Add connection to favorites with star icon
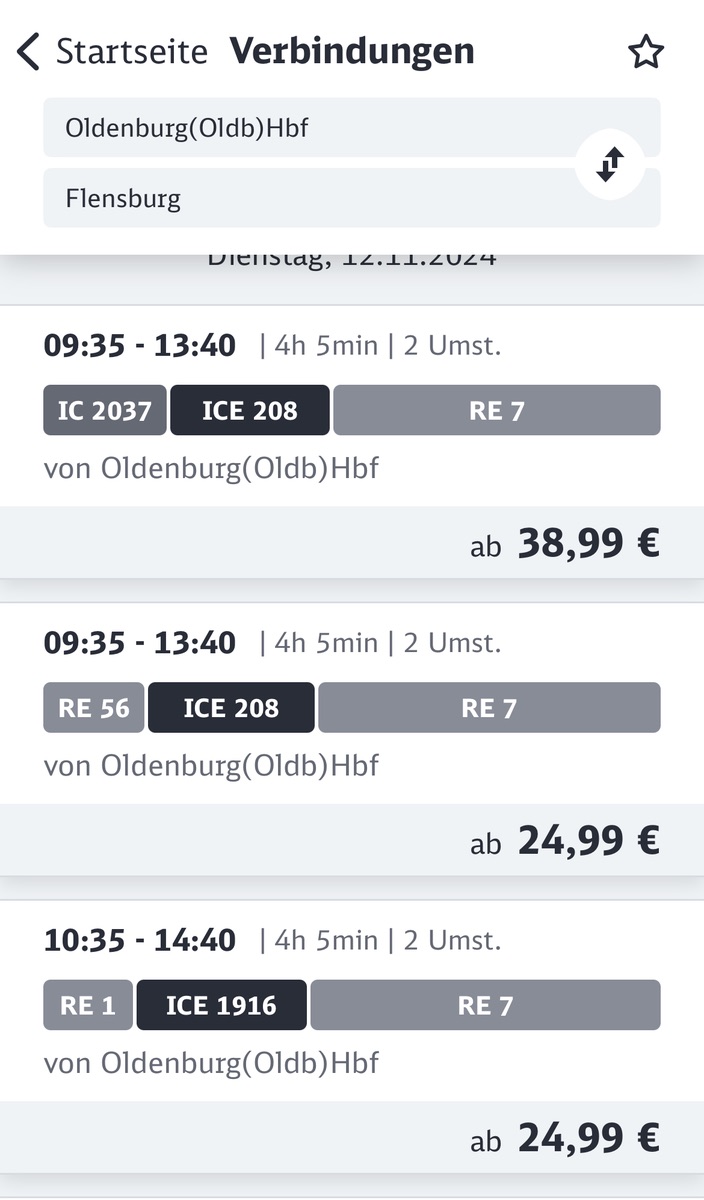Screen dimensions: 704x1200 [x=646, y=52]
